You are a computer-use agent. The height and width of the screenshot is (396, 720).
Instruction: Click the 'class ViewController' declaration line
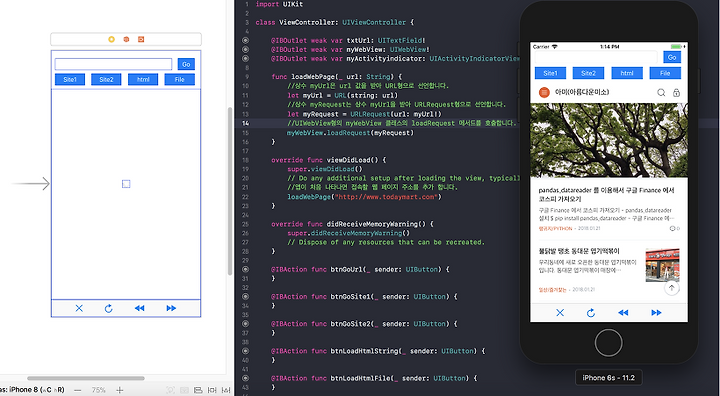tap(335, 22)
